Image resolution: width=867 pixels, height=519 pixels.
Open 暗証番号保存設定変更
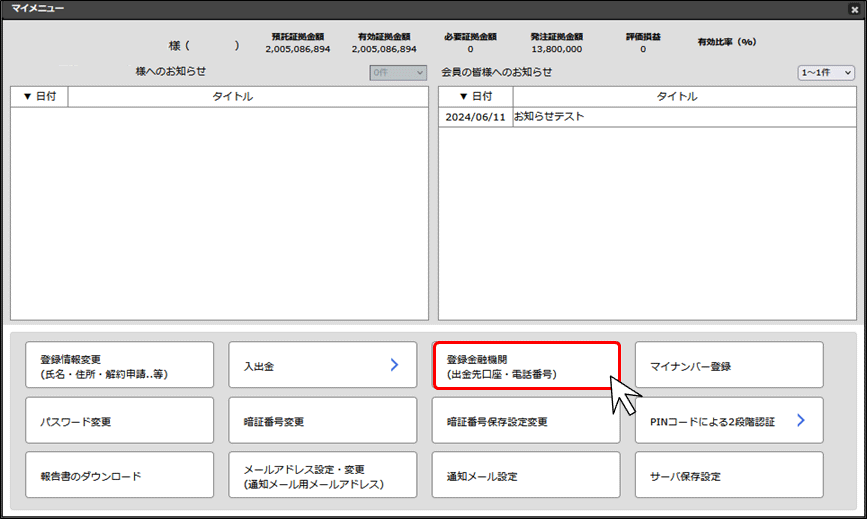(526, 421)
